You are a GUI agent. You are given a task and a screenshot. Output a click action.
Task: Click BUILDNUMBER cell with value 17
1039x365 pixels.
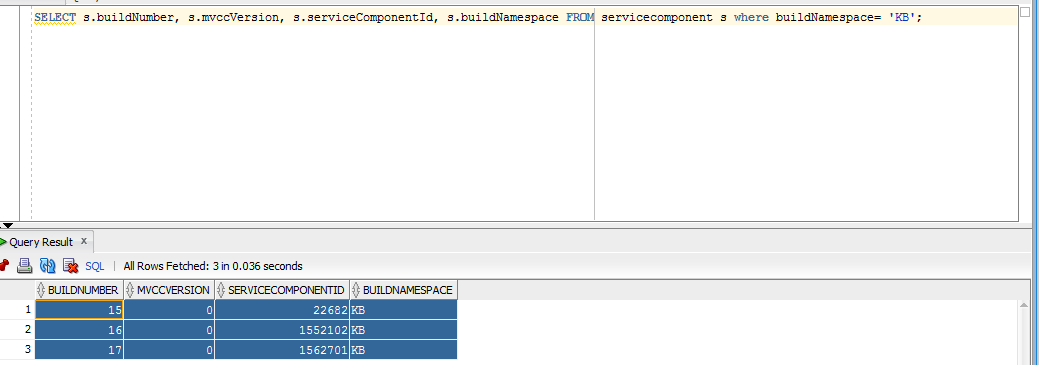pyautogui.click(x=79, y=349)
